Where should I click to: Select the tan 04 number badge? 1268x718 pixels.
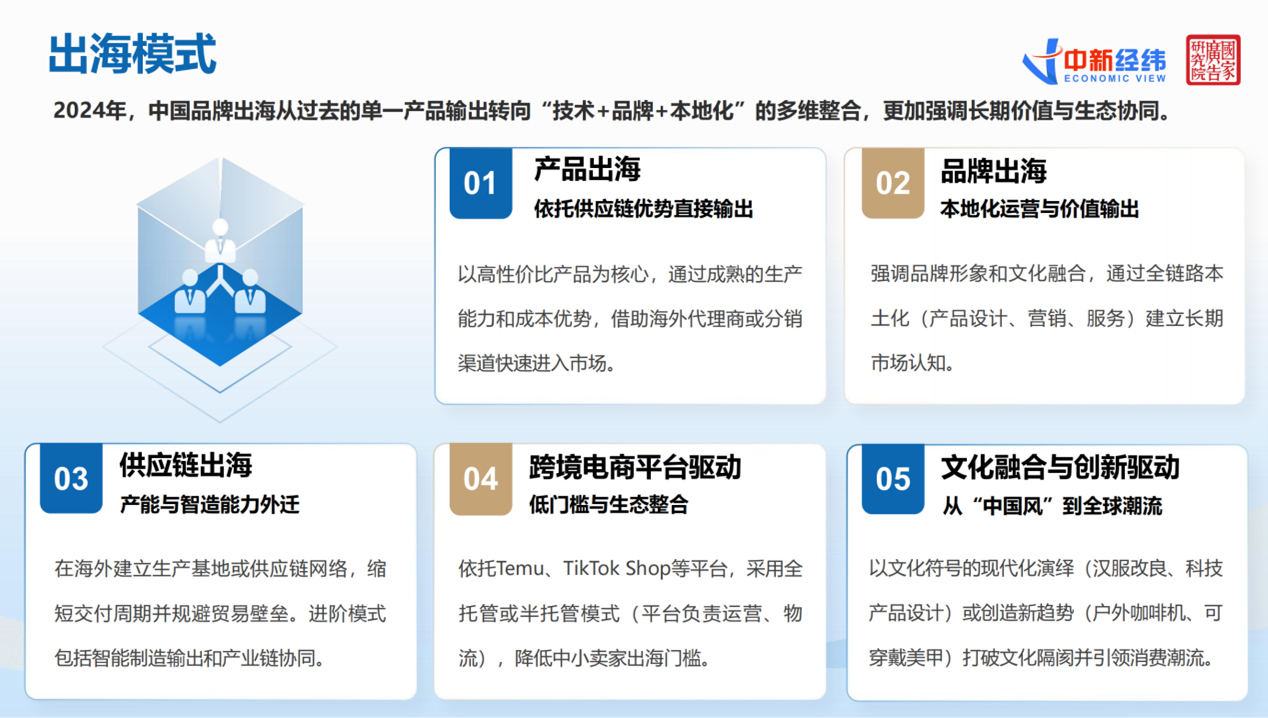click(480, 479)
